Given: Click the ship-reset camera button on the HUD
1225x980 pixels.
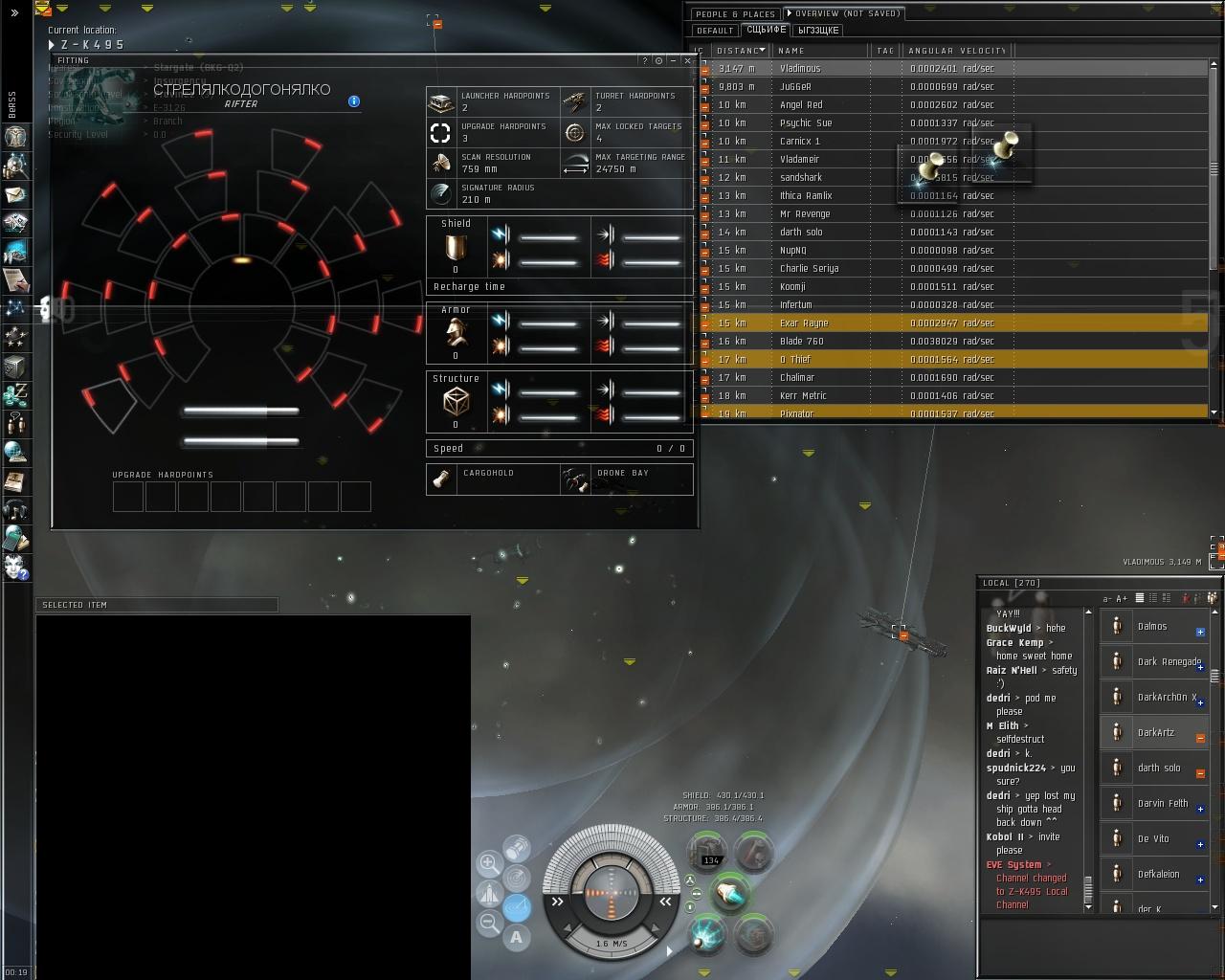Looking at the screenshot, I should pyautogui.click(x=488, y=894).
